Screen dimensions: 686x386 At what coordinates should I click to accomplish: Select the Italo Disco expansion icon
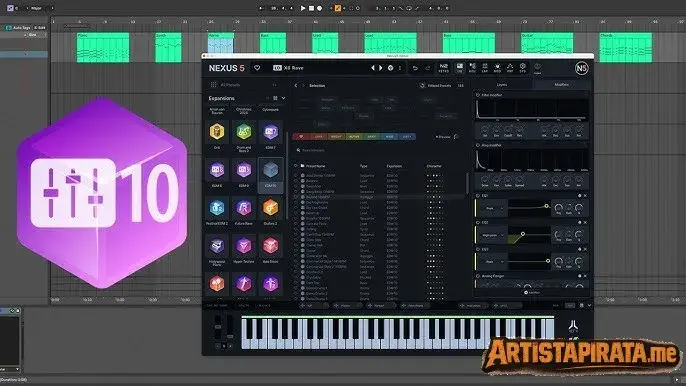(270, 246)
